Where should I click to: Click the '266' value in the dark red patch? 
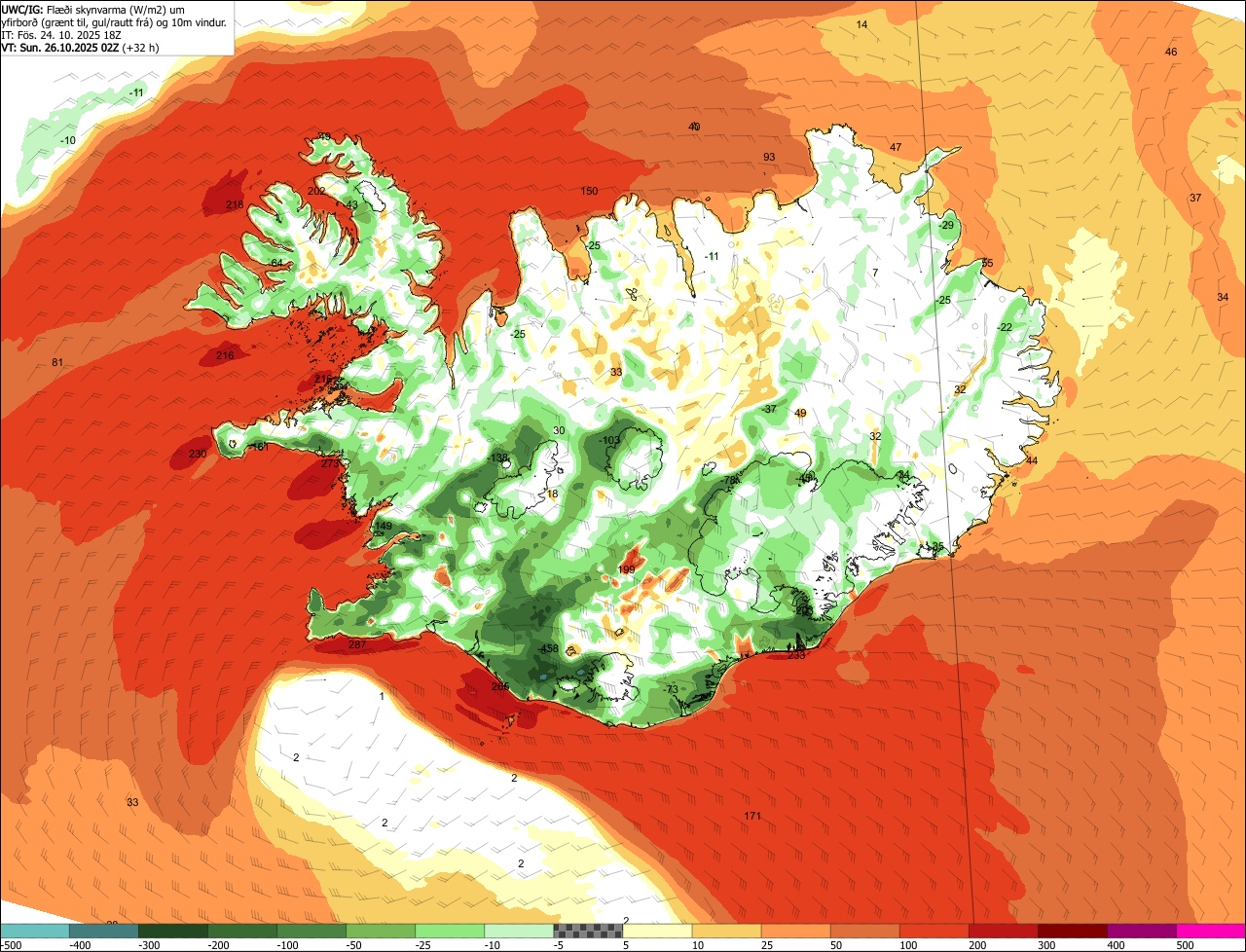(x=500, y=686)
